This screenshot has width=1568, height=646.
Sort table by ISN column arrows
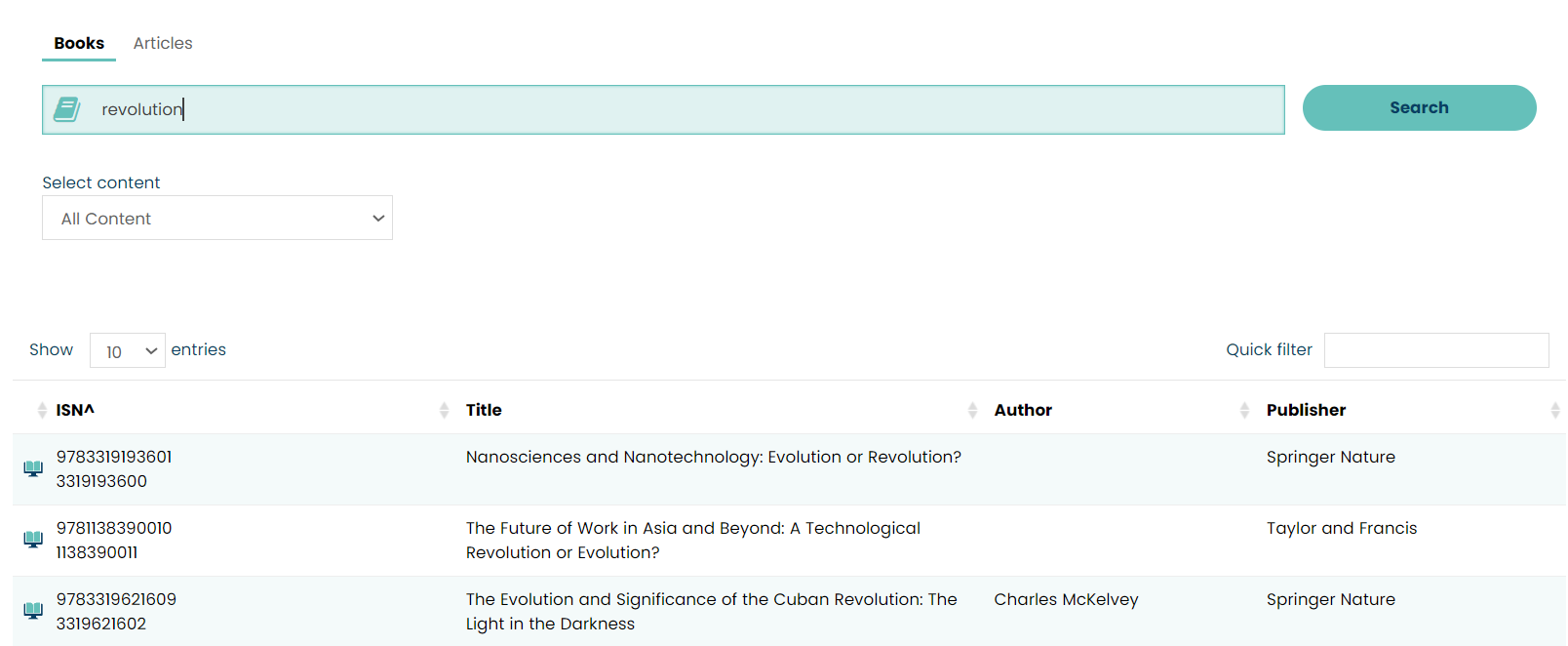42,410
